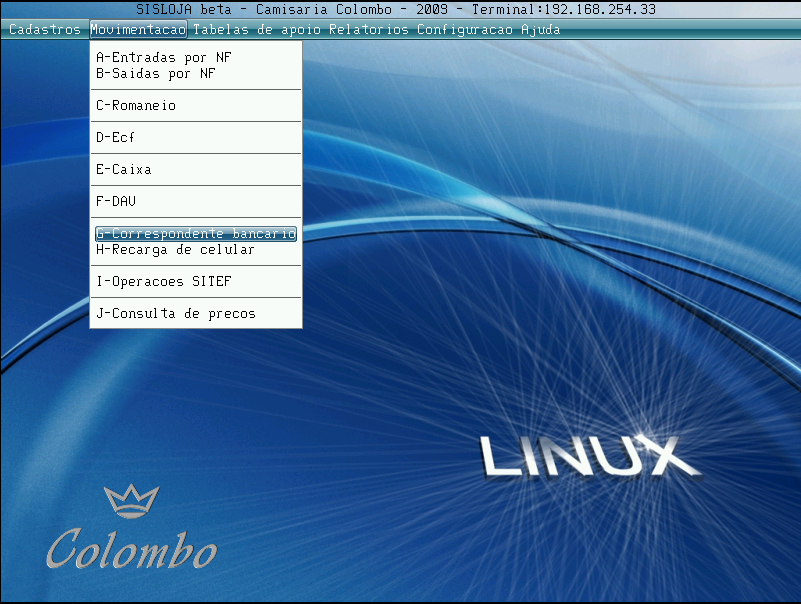Image resolution: width=801 pixels, height=604 pixels.
Task: Click highlighted G-Correspondente bancario item
Action: 196,234
